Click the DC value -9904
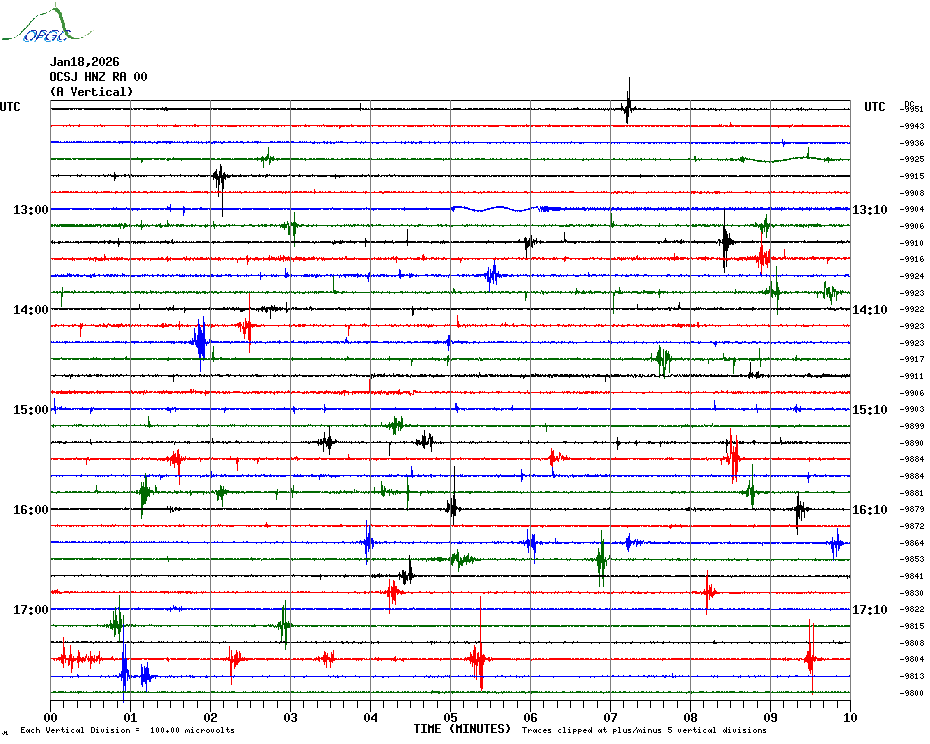Screen dimensions: 930x744 (x=912, y=209)
